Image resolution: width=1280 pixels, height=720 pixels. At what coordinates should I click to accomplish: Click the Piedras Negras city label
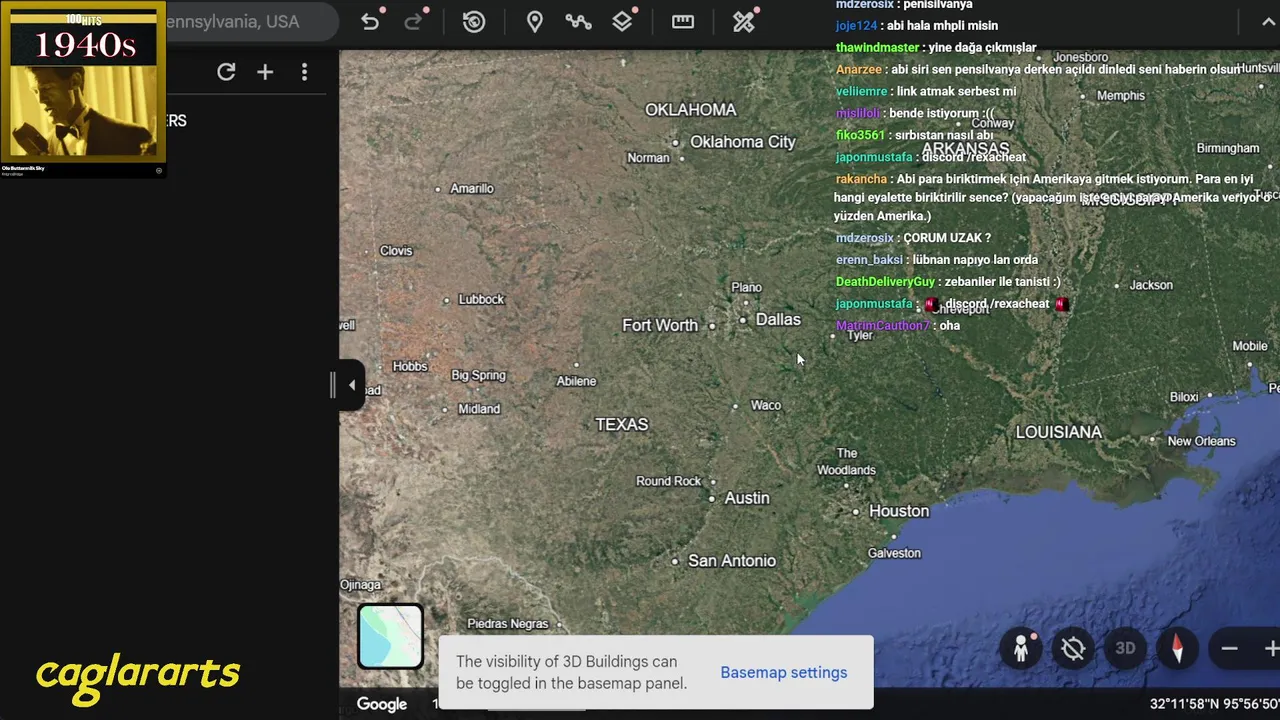[508, 624]
